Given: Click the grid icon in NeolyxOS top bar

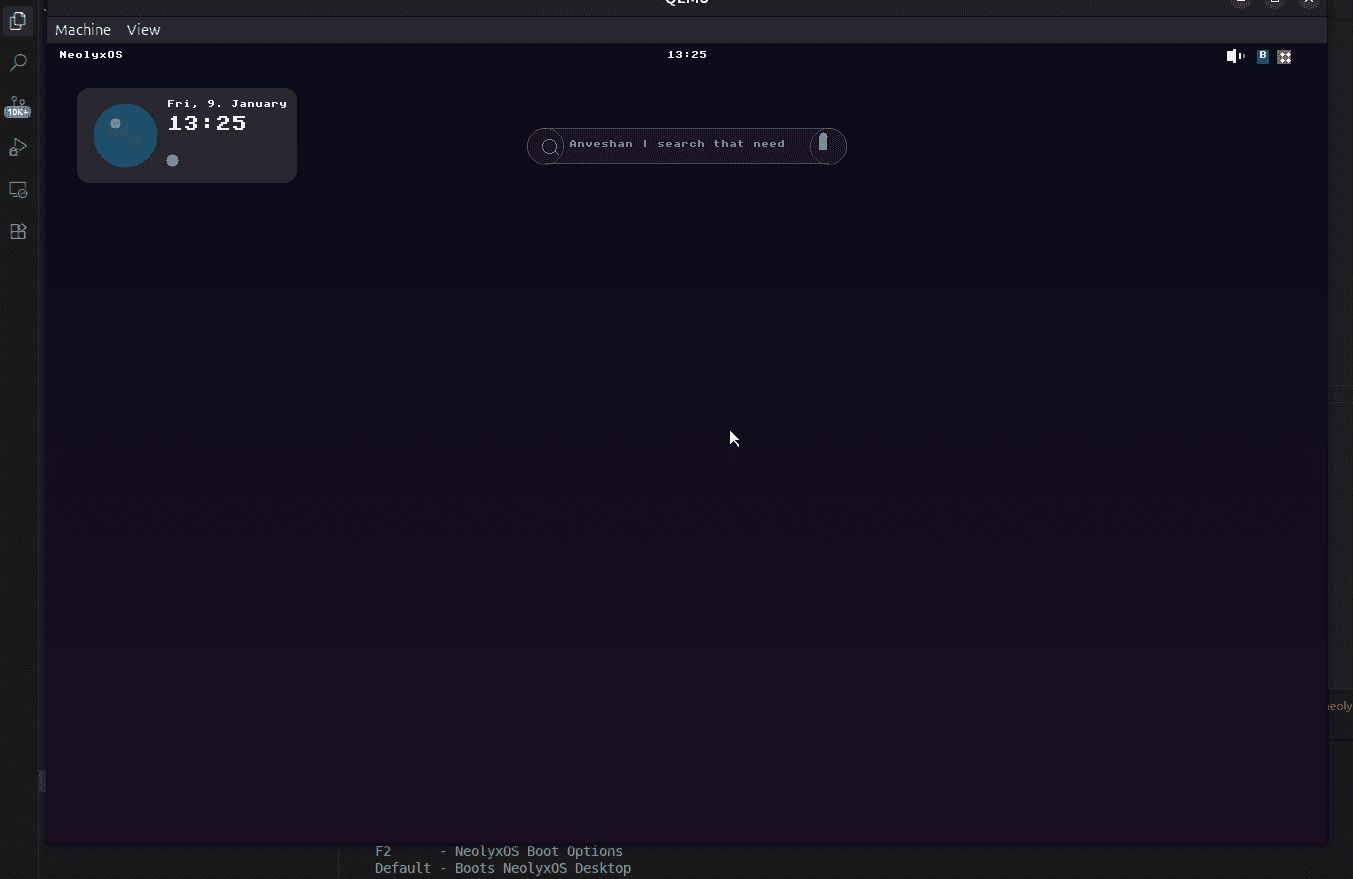Looking at the screenshot, I should click(x=1285, y=57).
